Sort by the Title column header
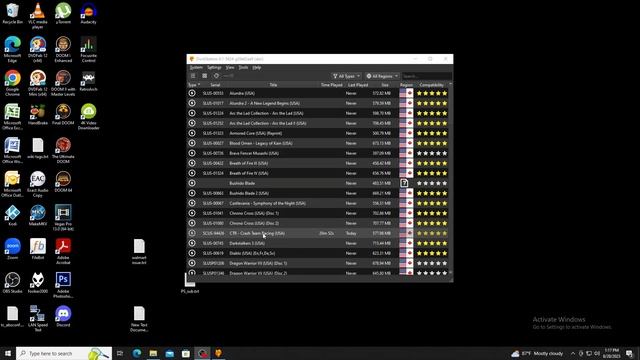 [273, 85]
